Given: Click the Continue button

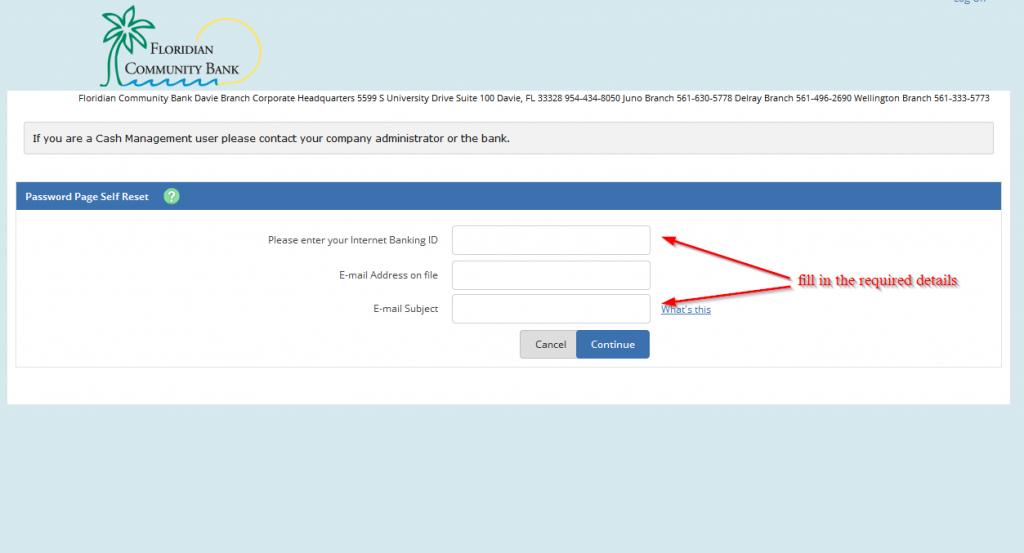Looking at the screenshot, I should pos(613,344).
